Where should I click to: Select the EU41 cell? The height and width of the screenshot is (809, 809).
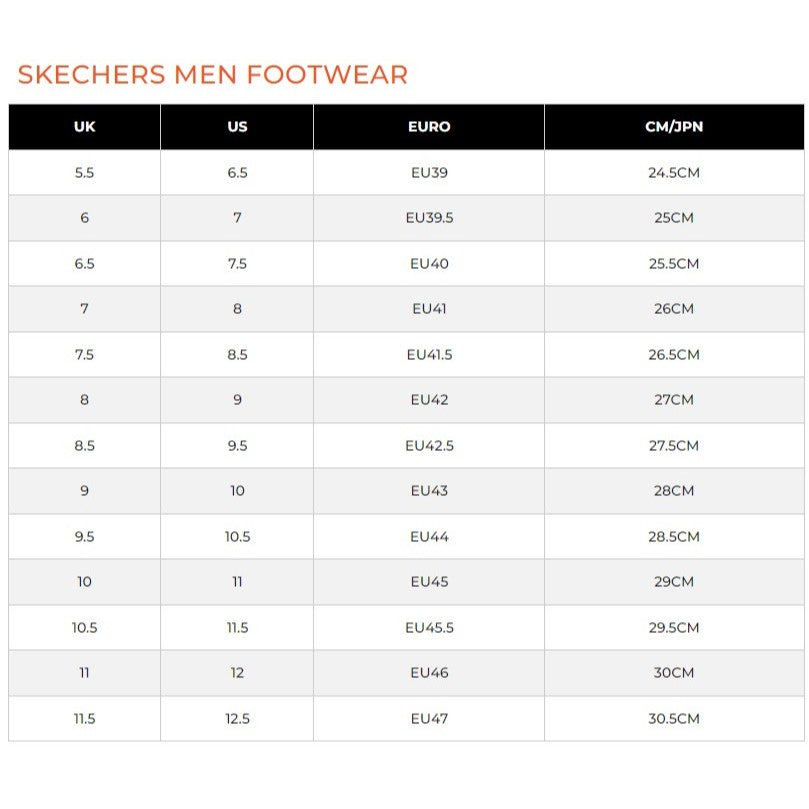(x=429, y=309)
